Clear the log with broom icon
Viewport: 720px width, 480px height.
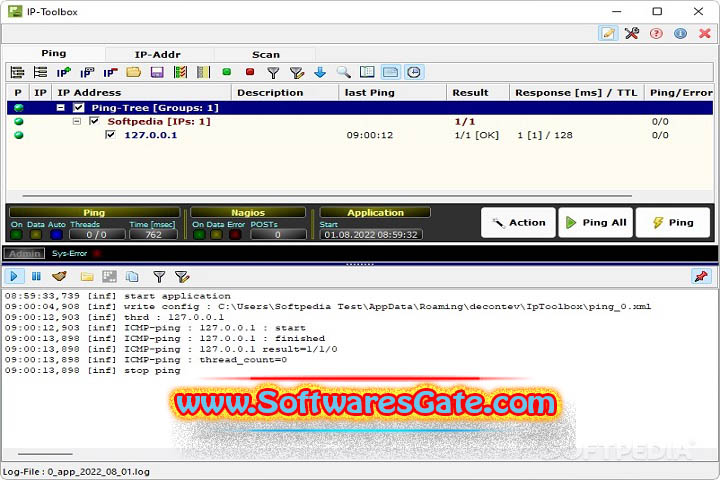point(60,277)
